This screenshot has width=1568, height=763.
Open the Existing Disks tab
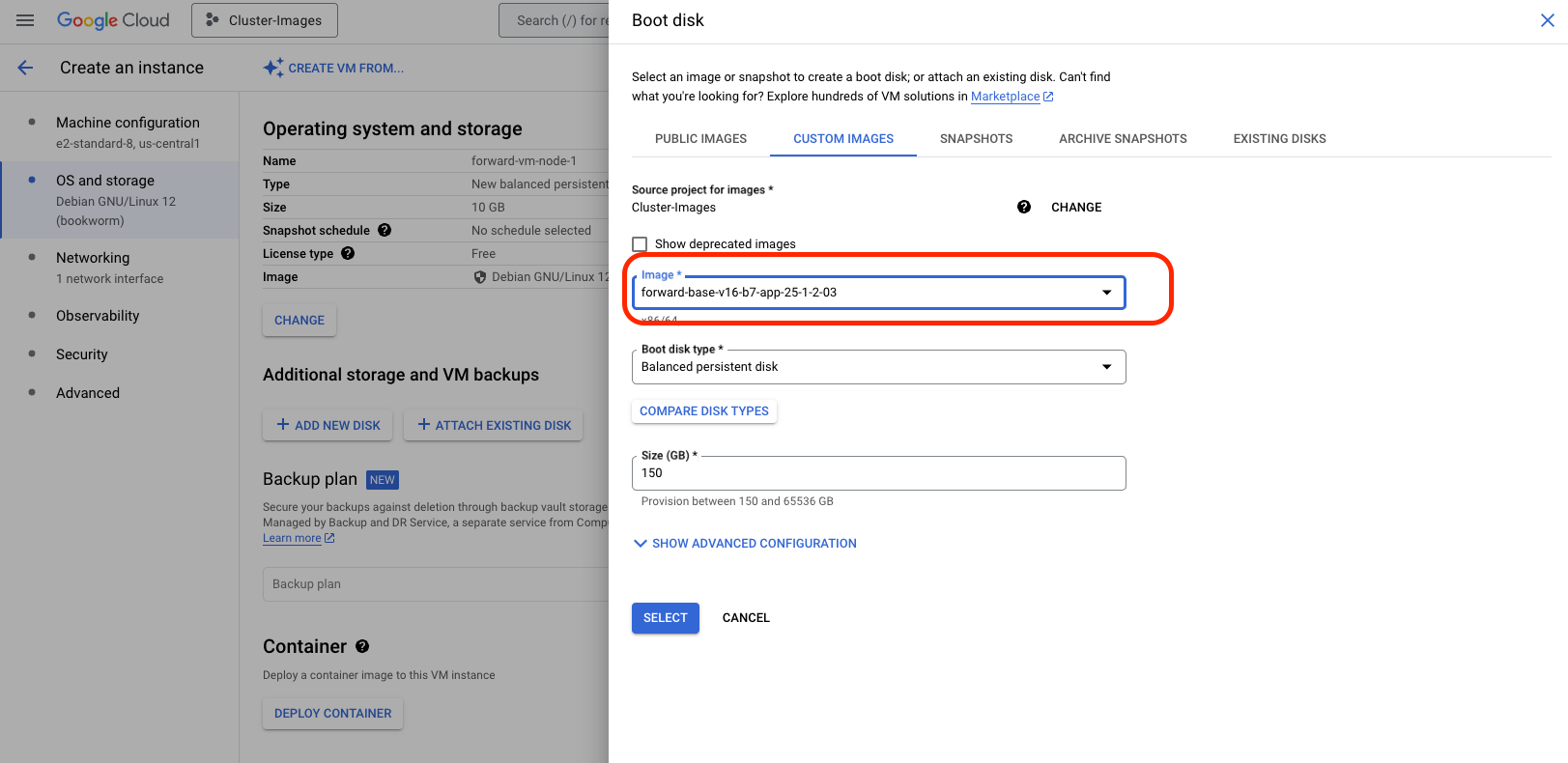point(1279,139)
